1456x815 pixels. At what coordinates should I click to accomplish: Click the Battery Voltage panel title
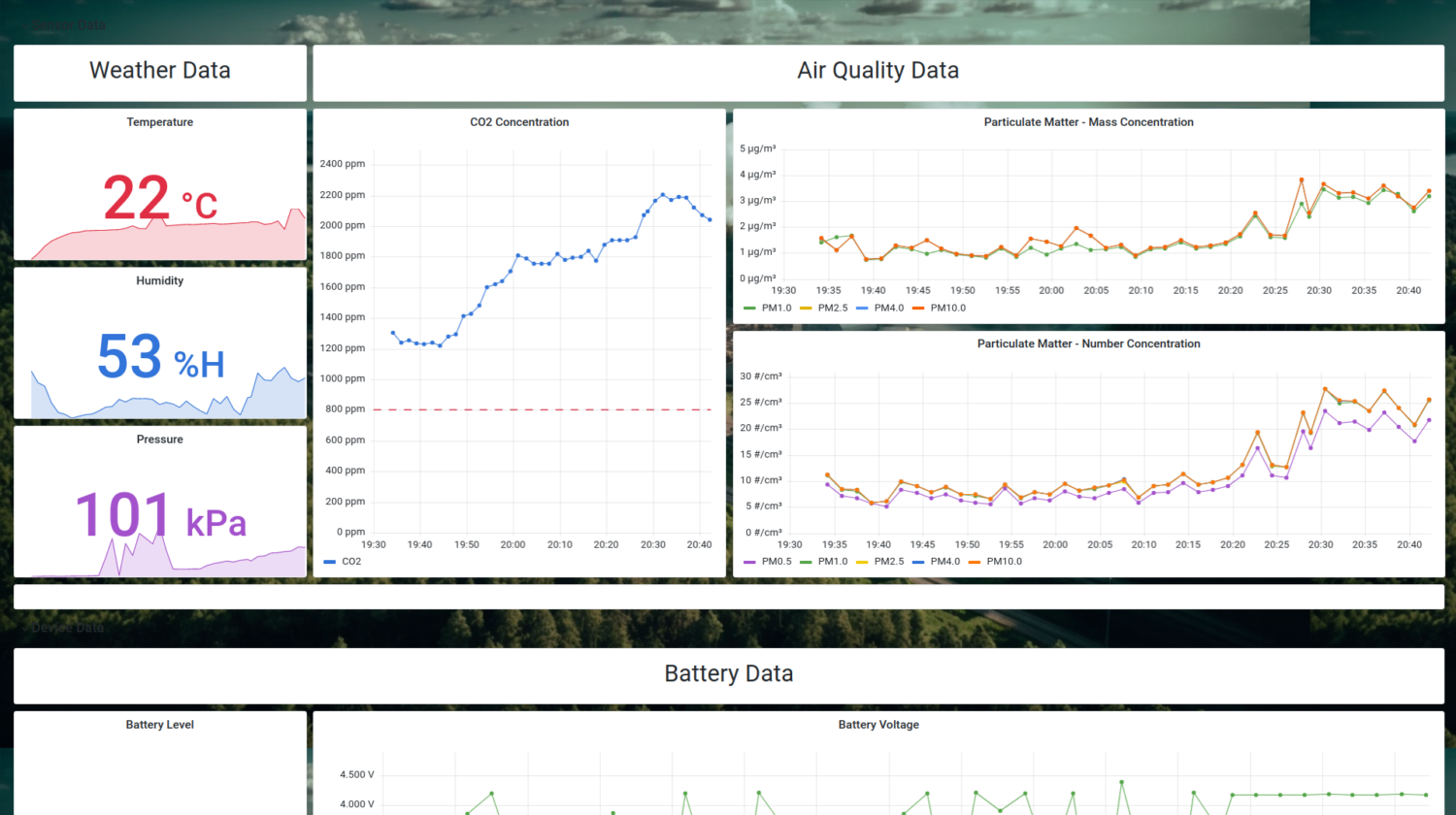click(877, 725)
